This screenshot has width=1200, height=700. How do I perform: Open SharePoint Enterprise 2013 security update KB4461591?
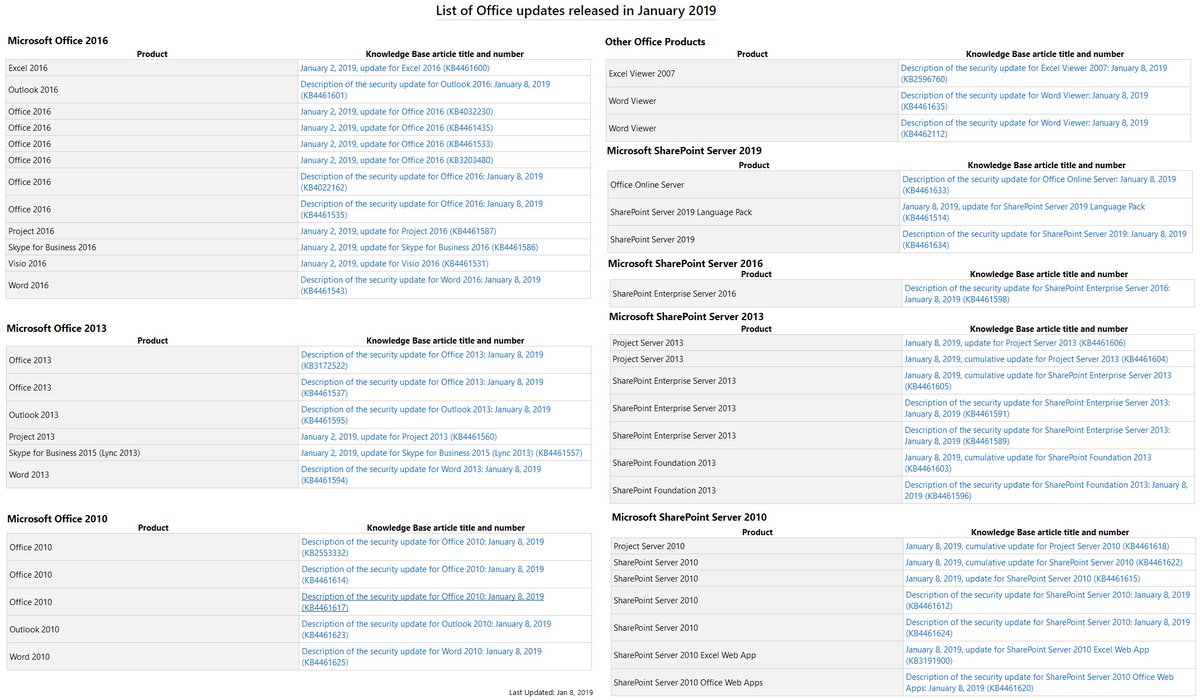(1038, 408)
